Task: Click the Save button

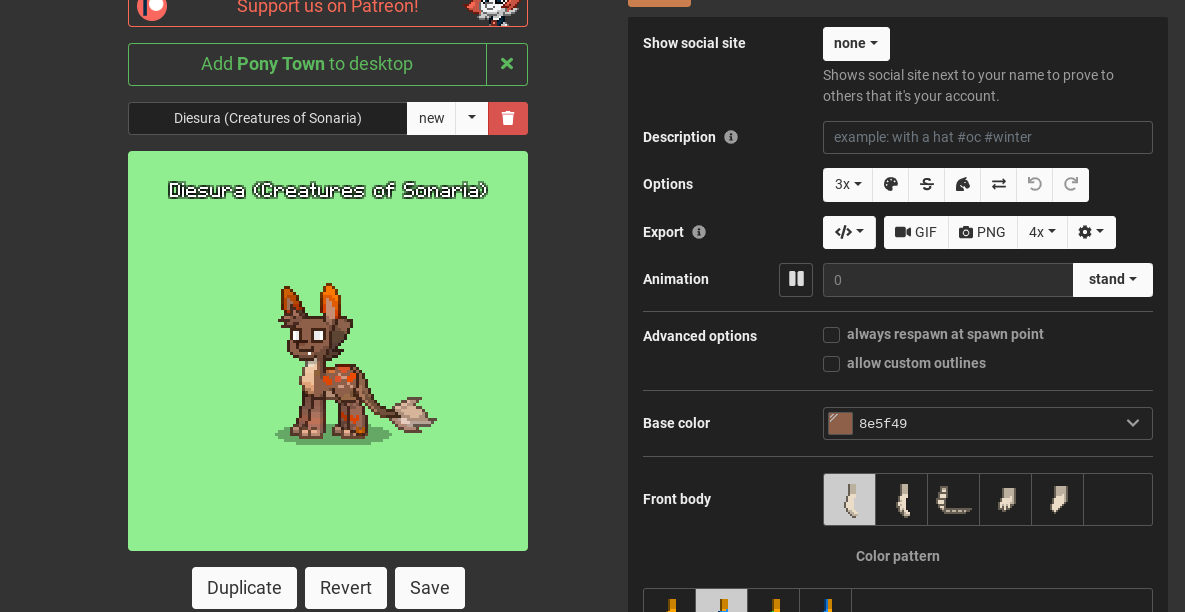Action: coord(429,588)
